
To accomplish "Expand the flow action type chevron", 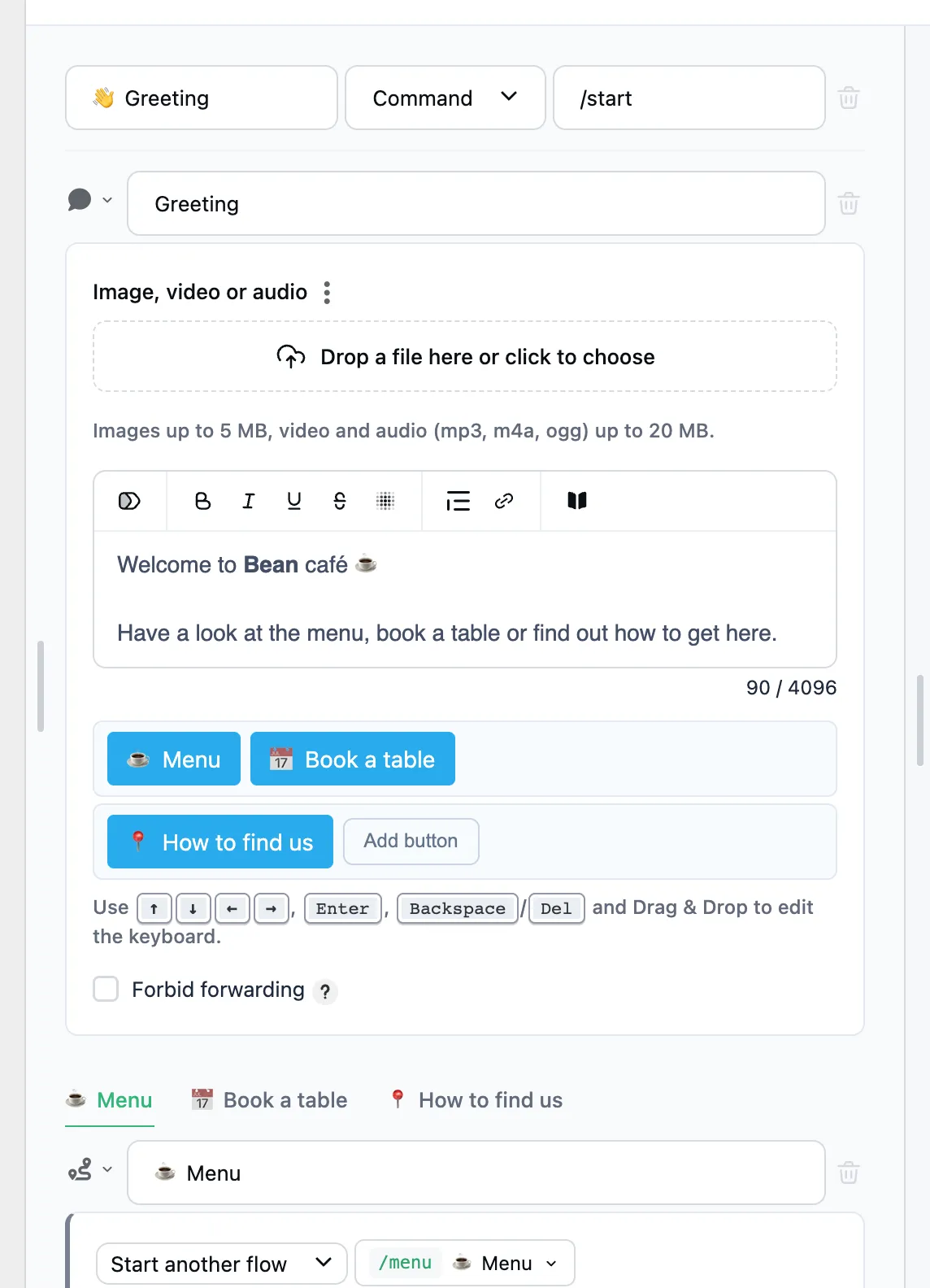I will pos(107,1170).
